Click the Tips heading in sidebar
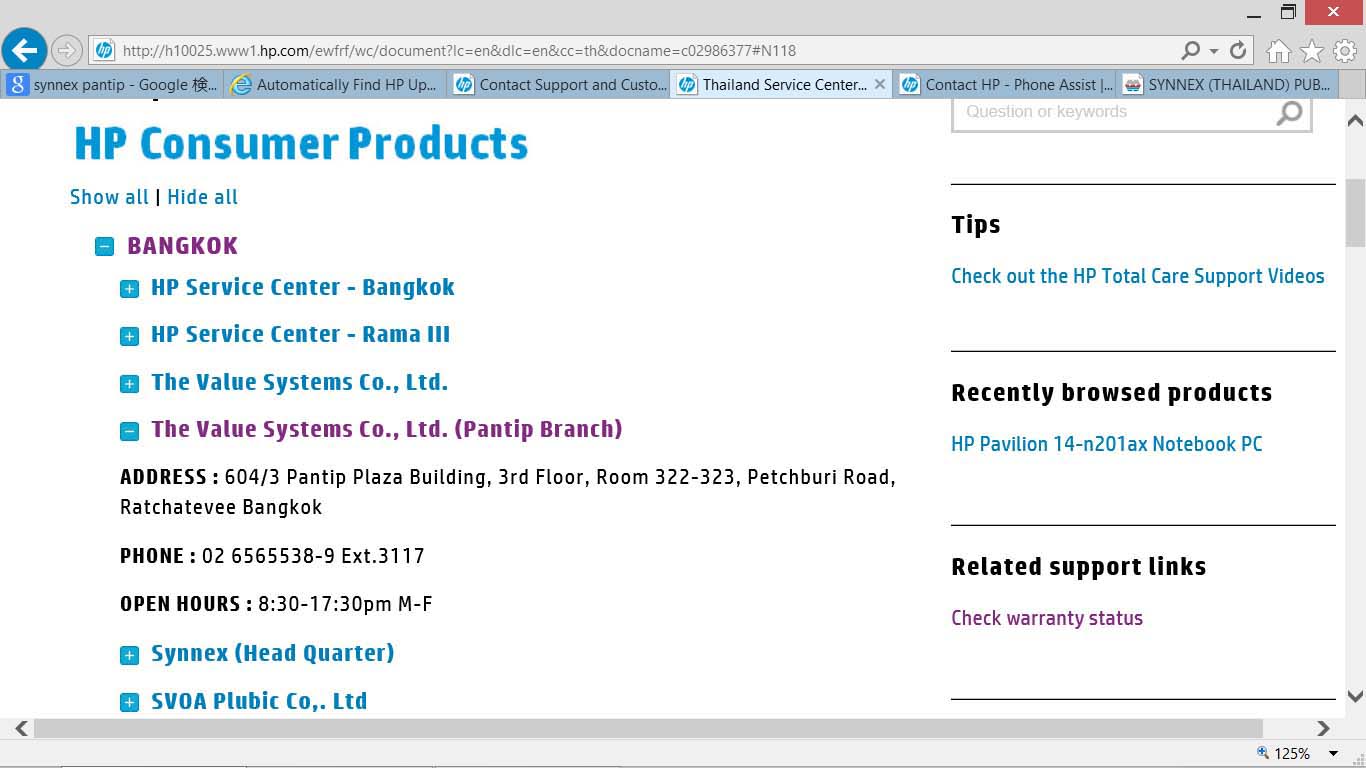The height and width of the screenshot is (768, 1366). click(x=975, y=225)
